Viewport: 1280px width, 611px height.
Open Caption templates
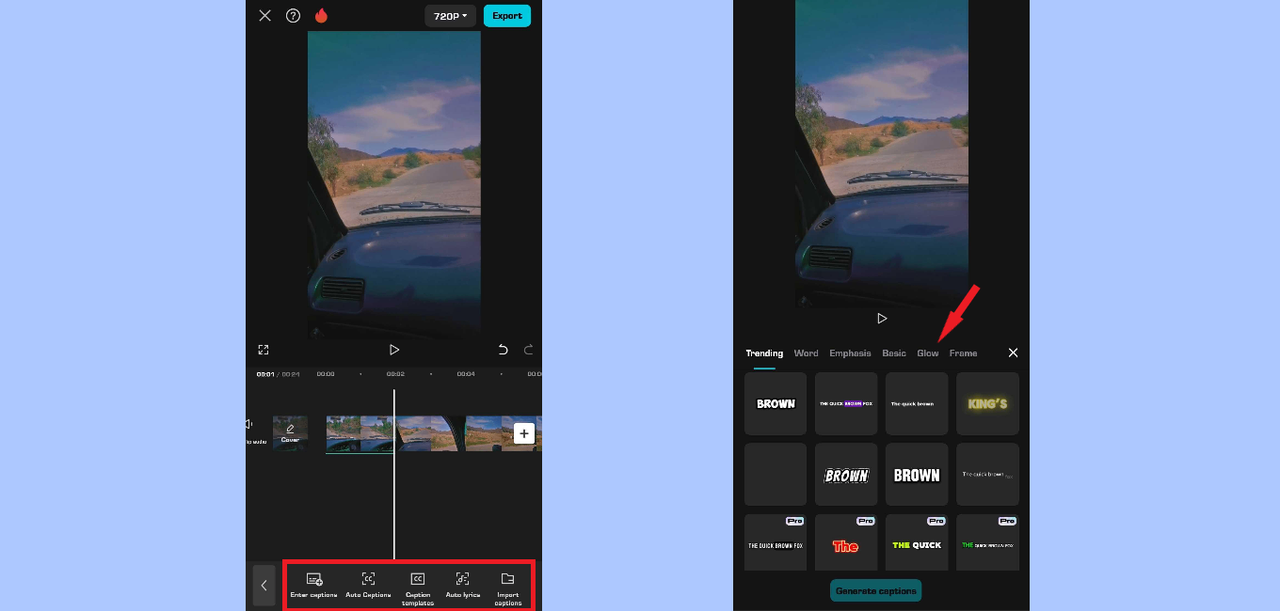[x=418, y=590]
